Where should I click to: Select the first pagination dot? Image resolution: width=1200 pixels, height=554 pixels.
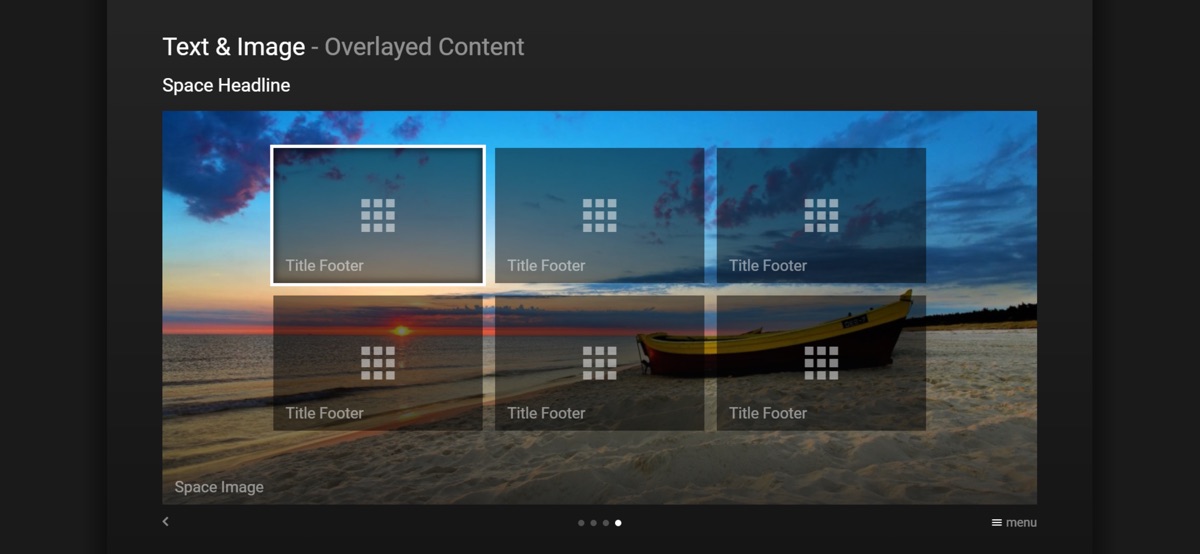(x=581, y=523)
